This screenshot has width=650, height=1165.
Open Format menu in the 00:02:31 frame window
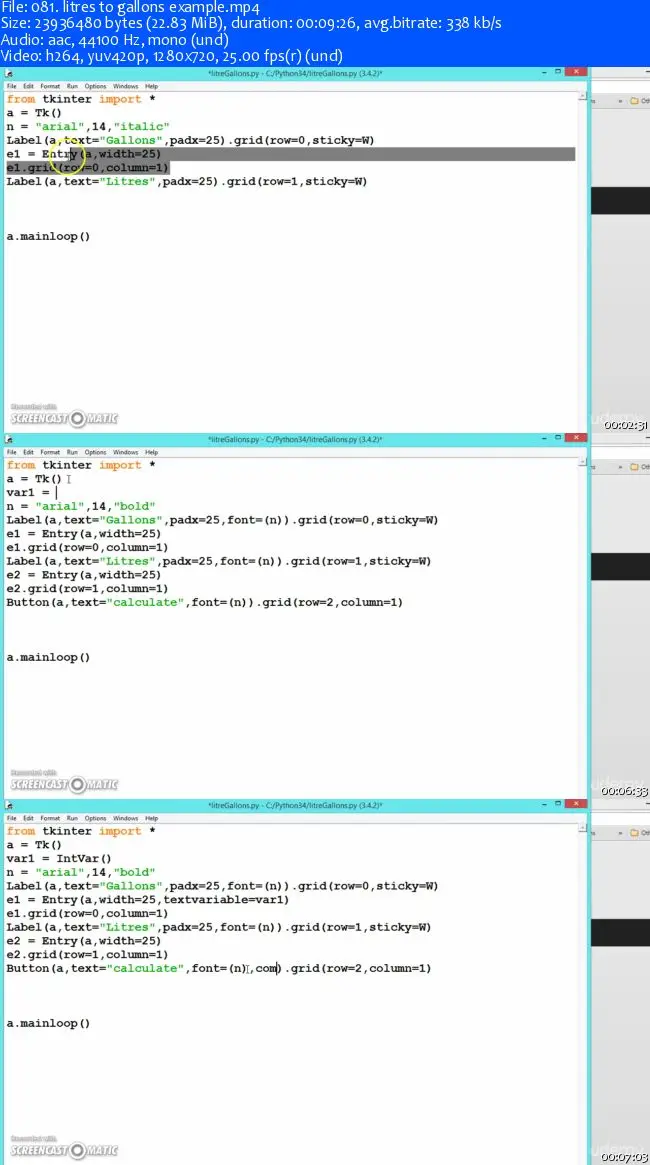(x=50, y=86)
